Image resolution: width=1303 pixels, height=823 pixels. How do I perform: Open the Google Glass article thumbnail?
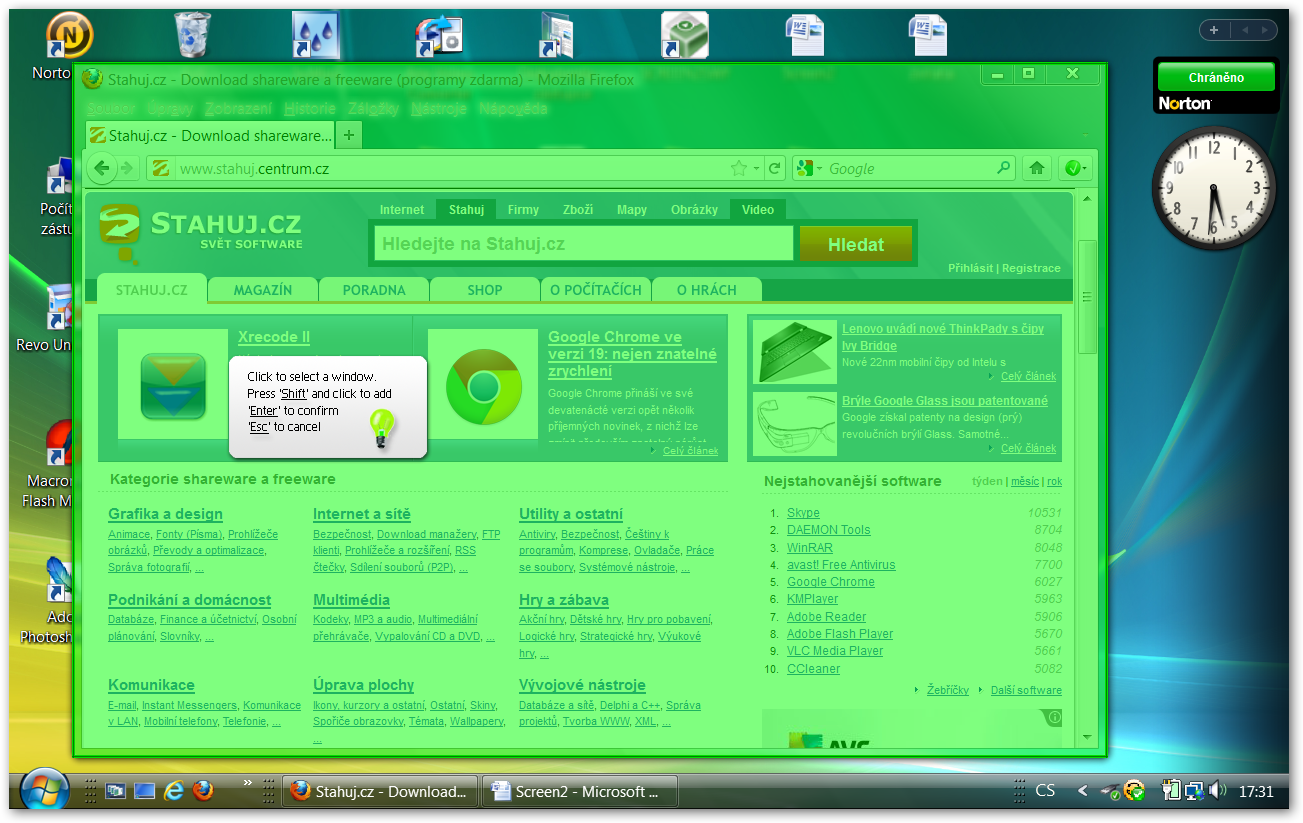click(795, 424)
